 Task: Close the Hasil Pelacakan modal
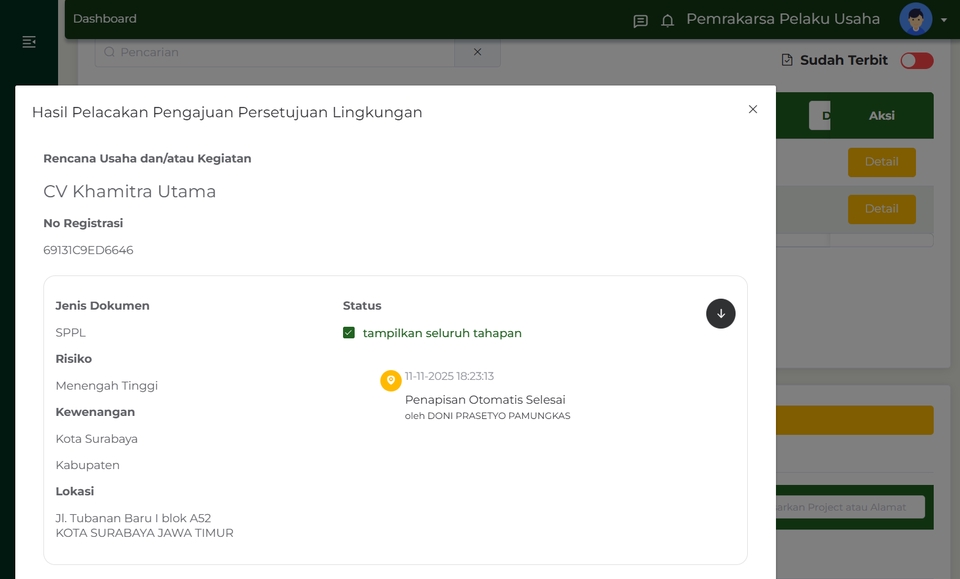point(752,110)
